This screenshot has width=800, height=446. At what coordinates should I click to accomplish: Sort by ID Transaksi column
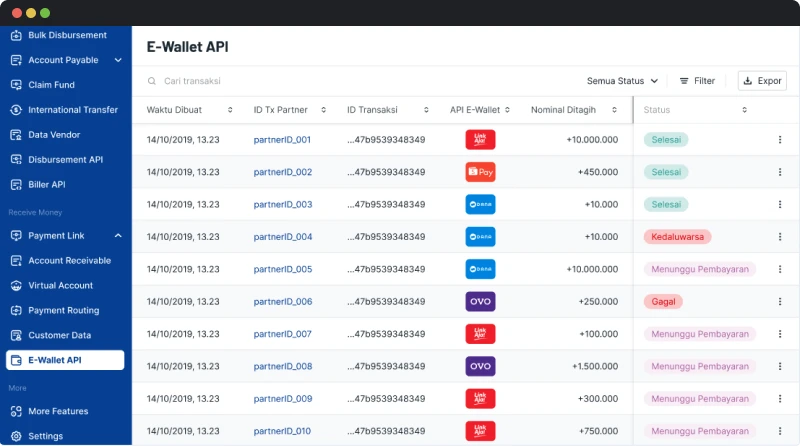426,110
